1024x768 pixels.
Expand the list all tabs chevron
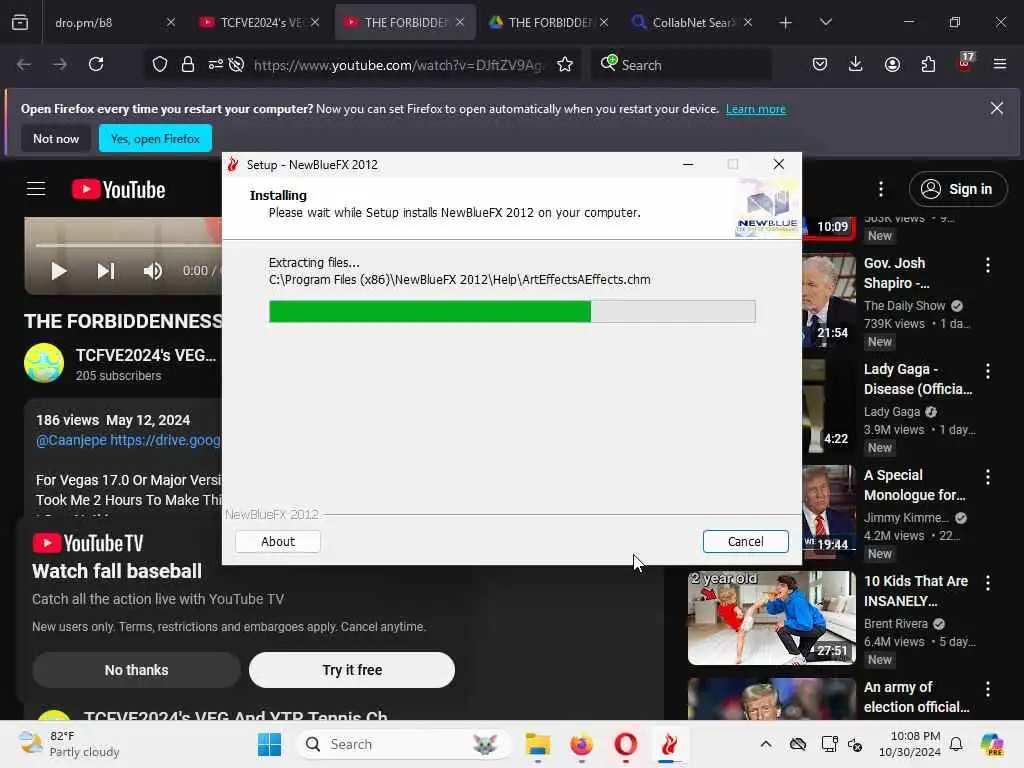pos(825,22)
